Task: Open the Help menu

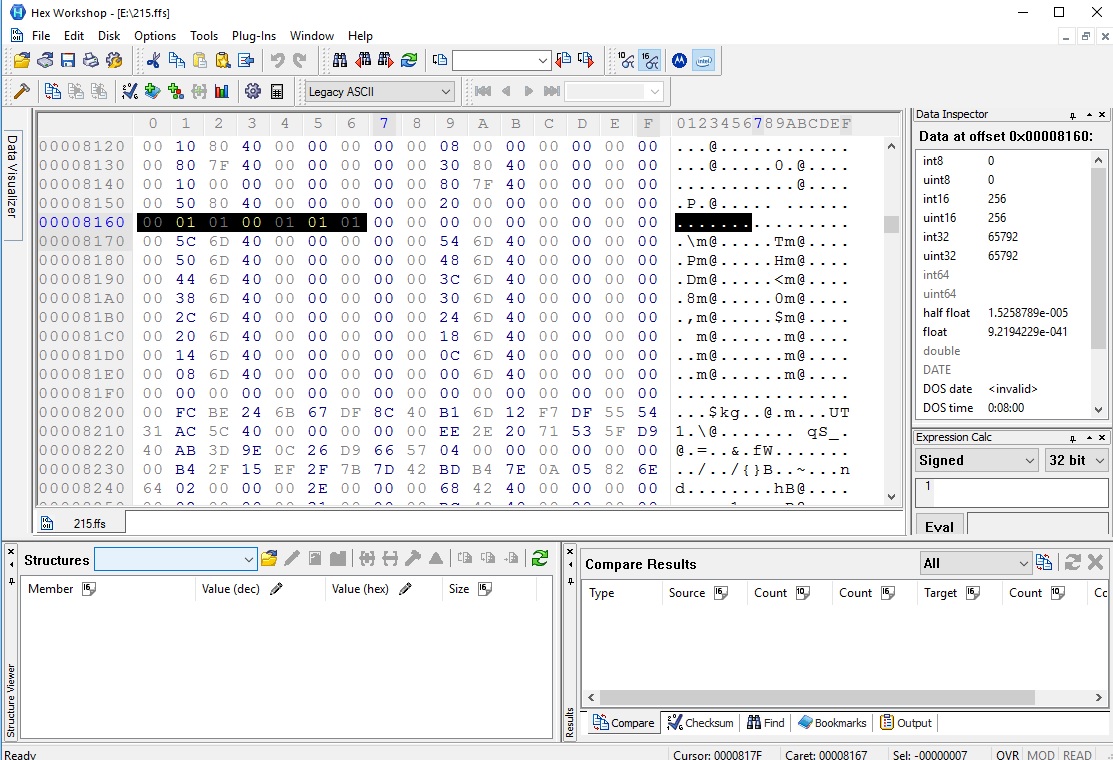Action: pos(360,35)
